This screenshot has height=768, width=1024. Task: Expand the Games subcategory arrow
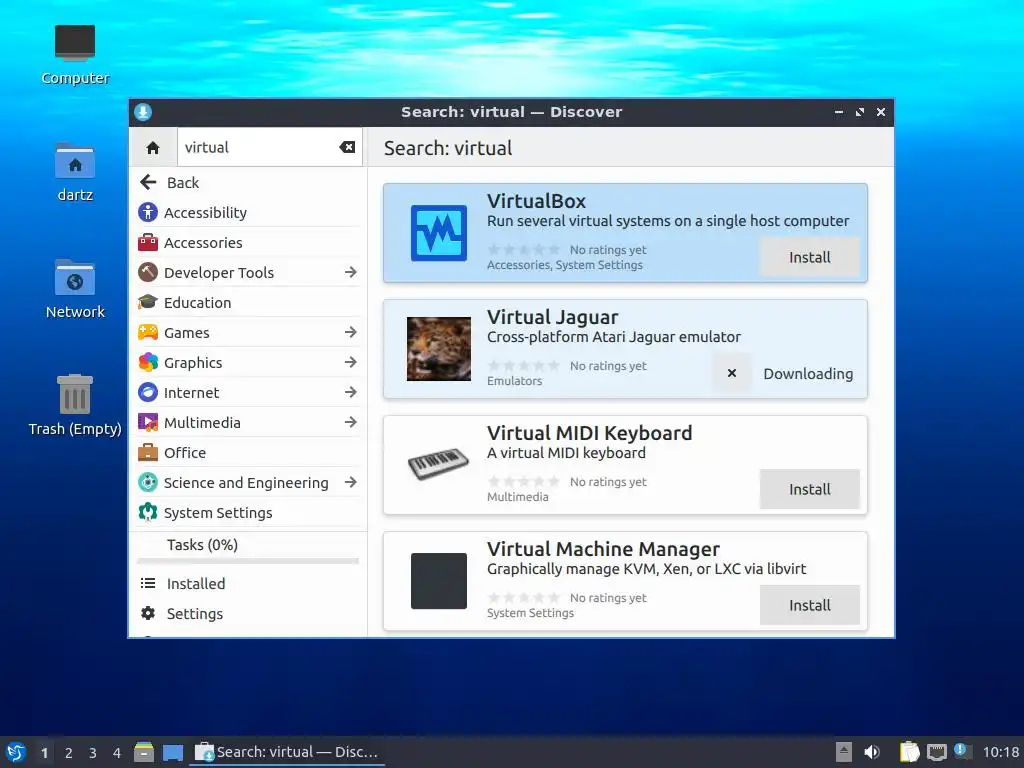point(351,332)
